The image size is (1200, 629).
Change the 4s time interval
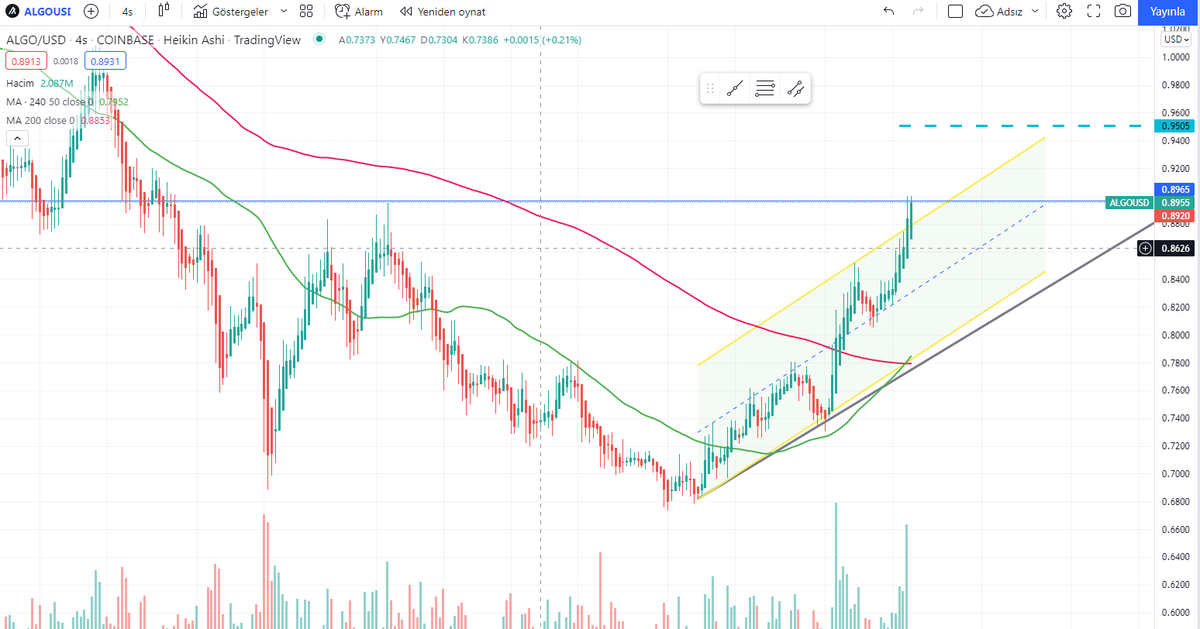tap(128, 12)
